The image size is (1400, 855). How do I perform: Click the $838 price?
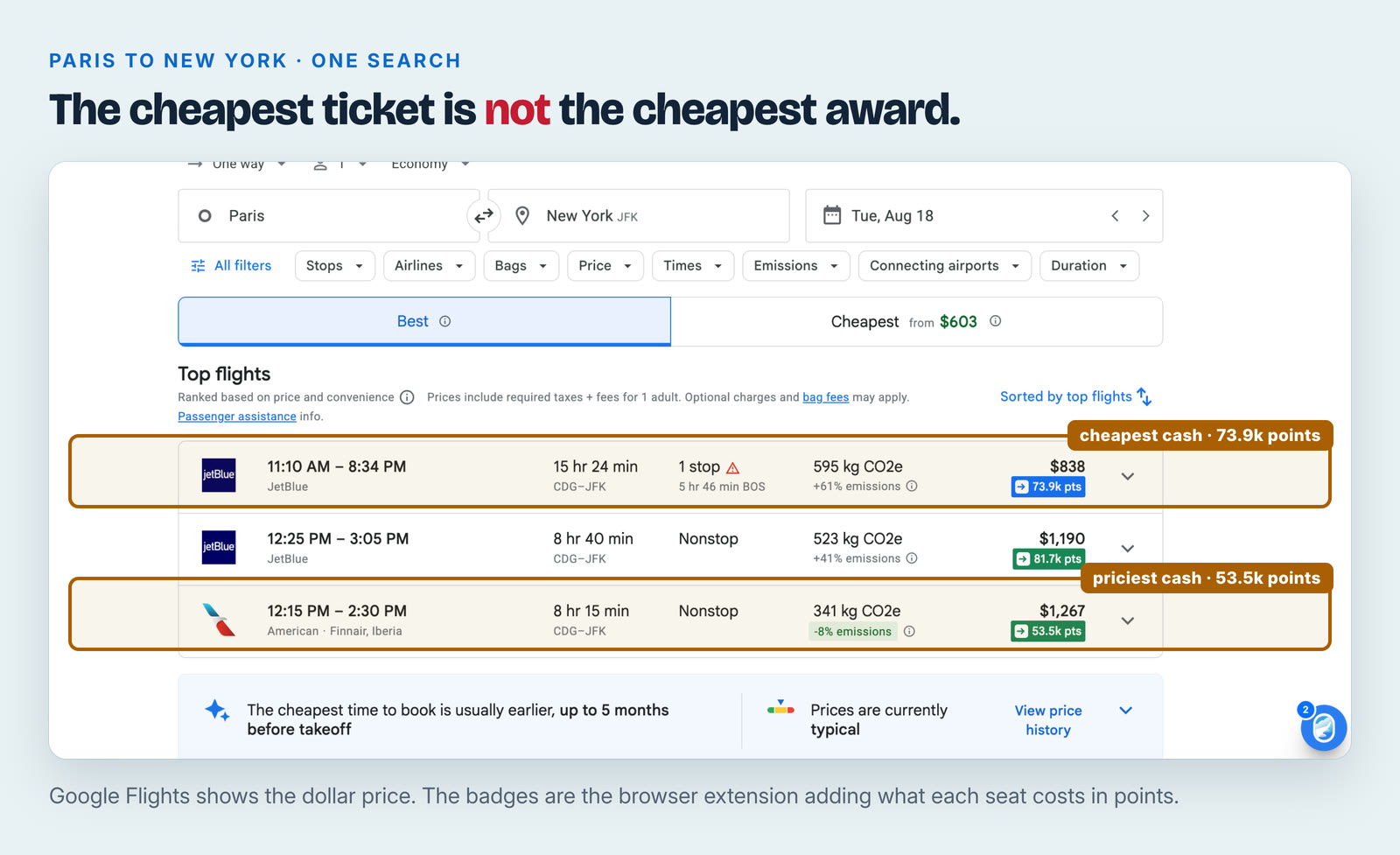click(1067, 466)
